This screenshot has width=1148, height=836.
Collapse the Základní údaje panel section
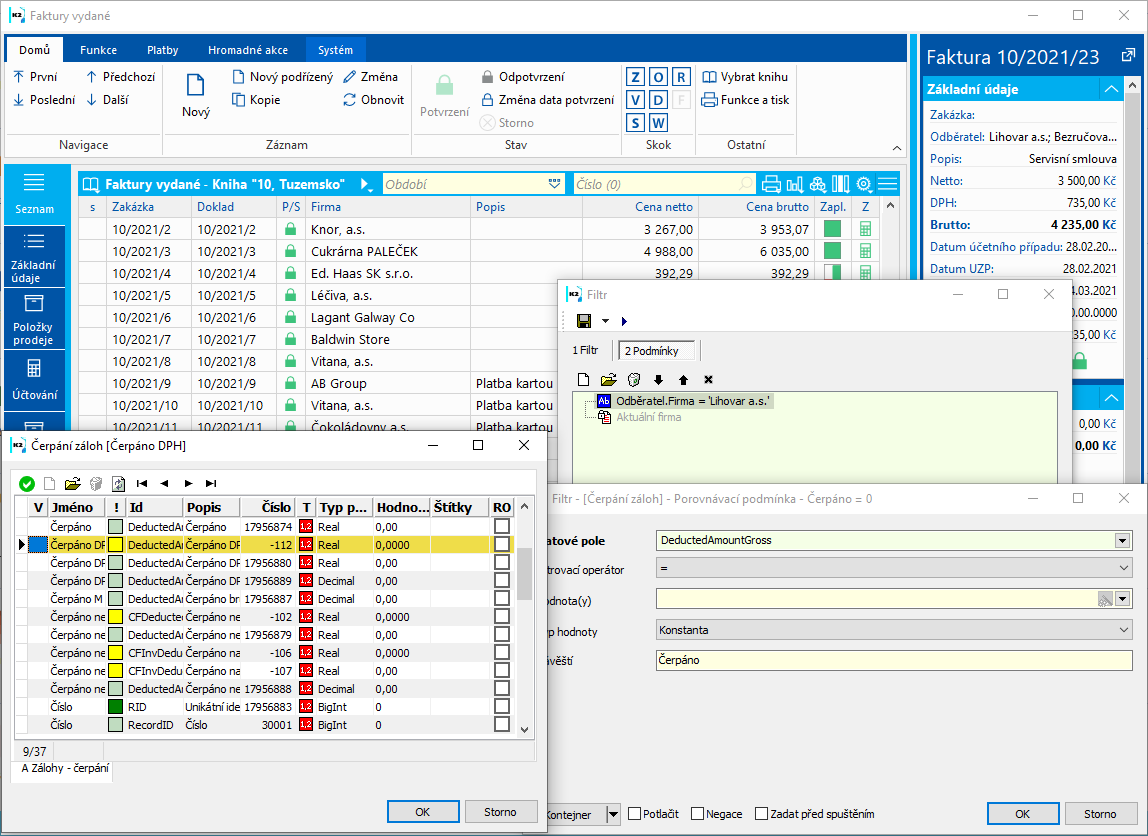[1110, 89]
